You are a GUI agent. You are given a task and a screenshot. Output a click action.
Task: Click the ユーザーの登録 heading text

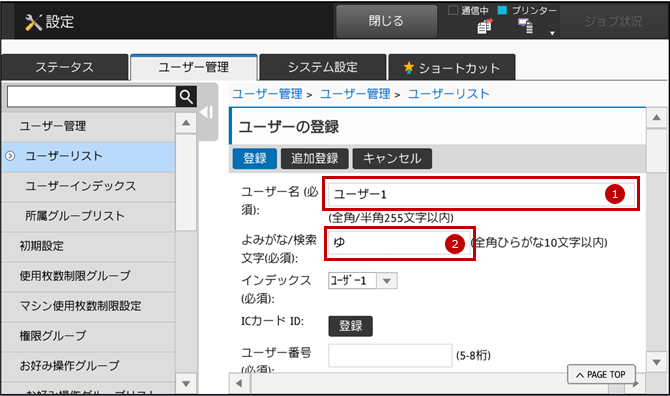288,127
